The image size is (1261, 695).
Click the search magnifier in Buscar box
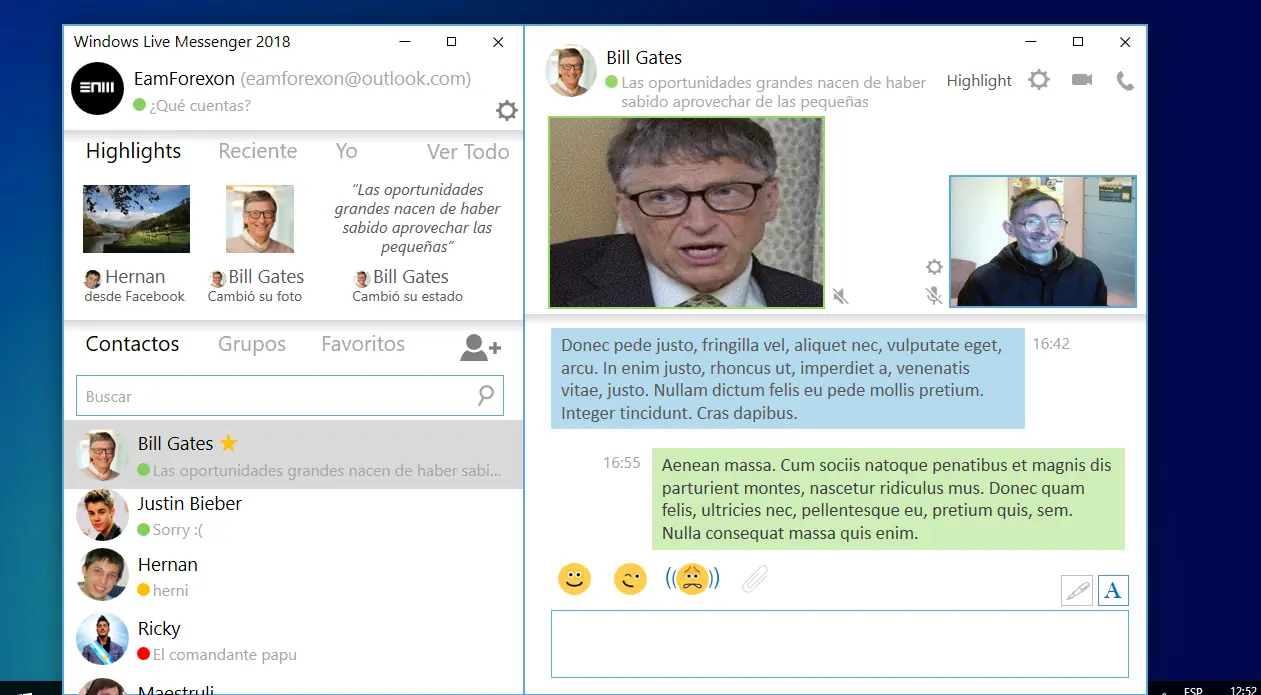pyautogui.click(x=486, y=396)
